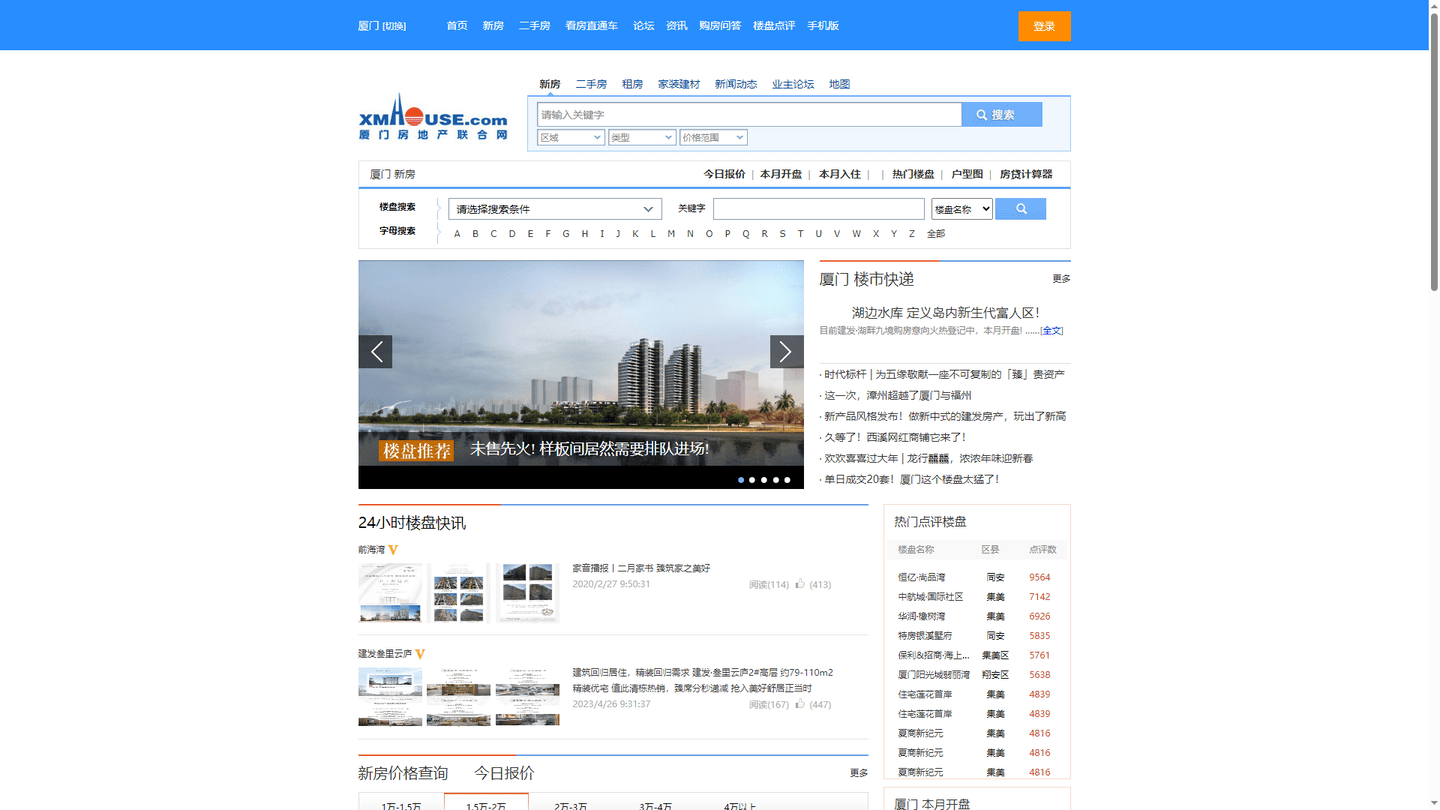Image resolution: width=1440 pixels, height=810 pixels.
Task: Open 特房银溪墅府 in the hot list
Action: point(925,636)
